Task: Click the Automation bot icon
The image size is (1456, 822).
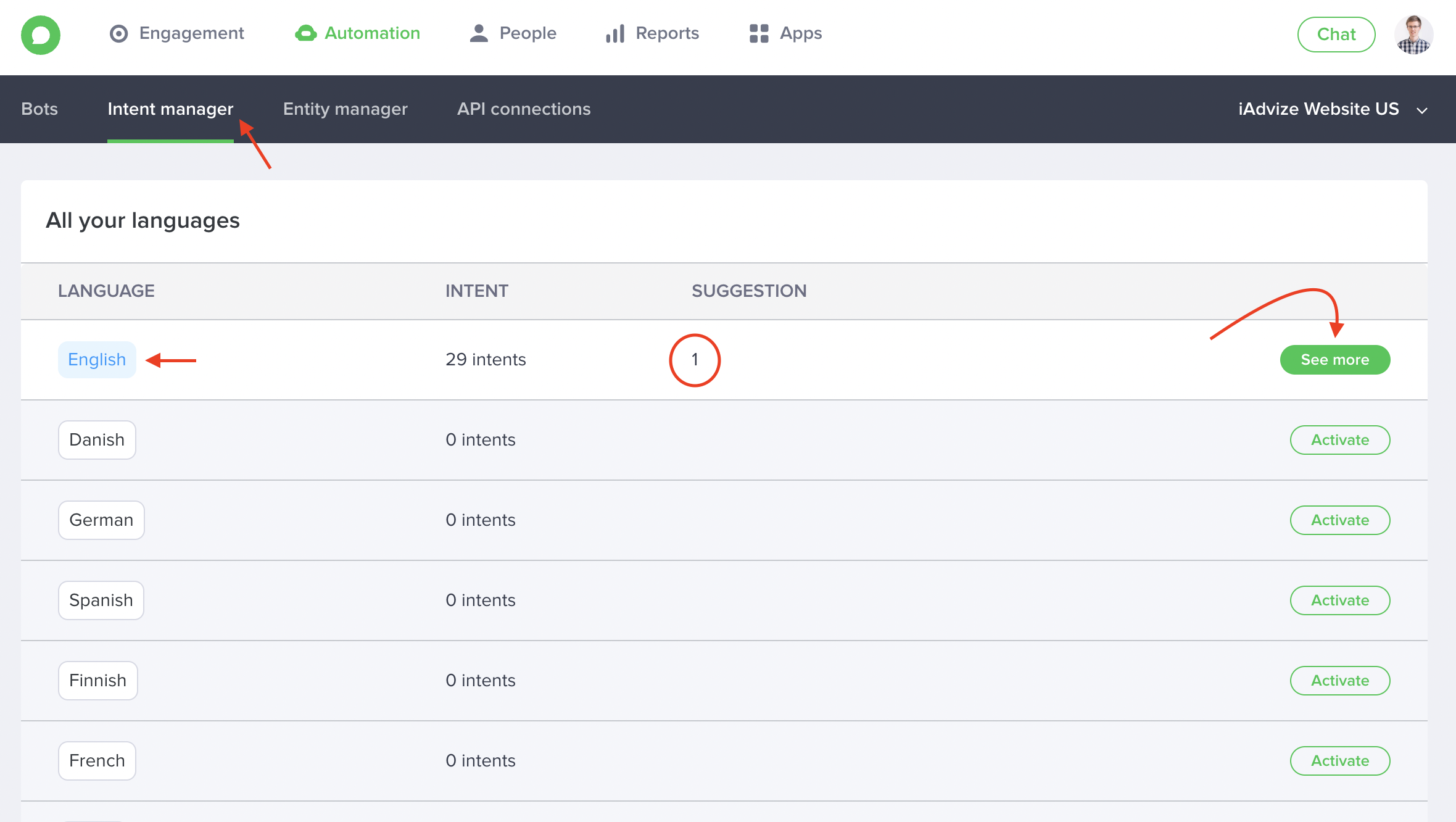Action: 305,33
